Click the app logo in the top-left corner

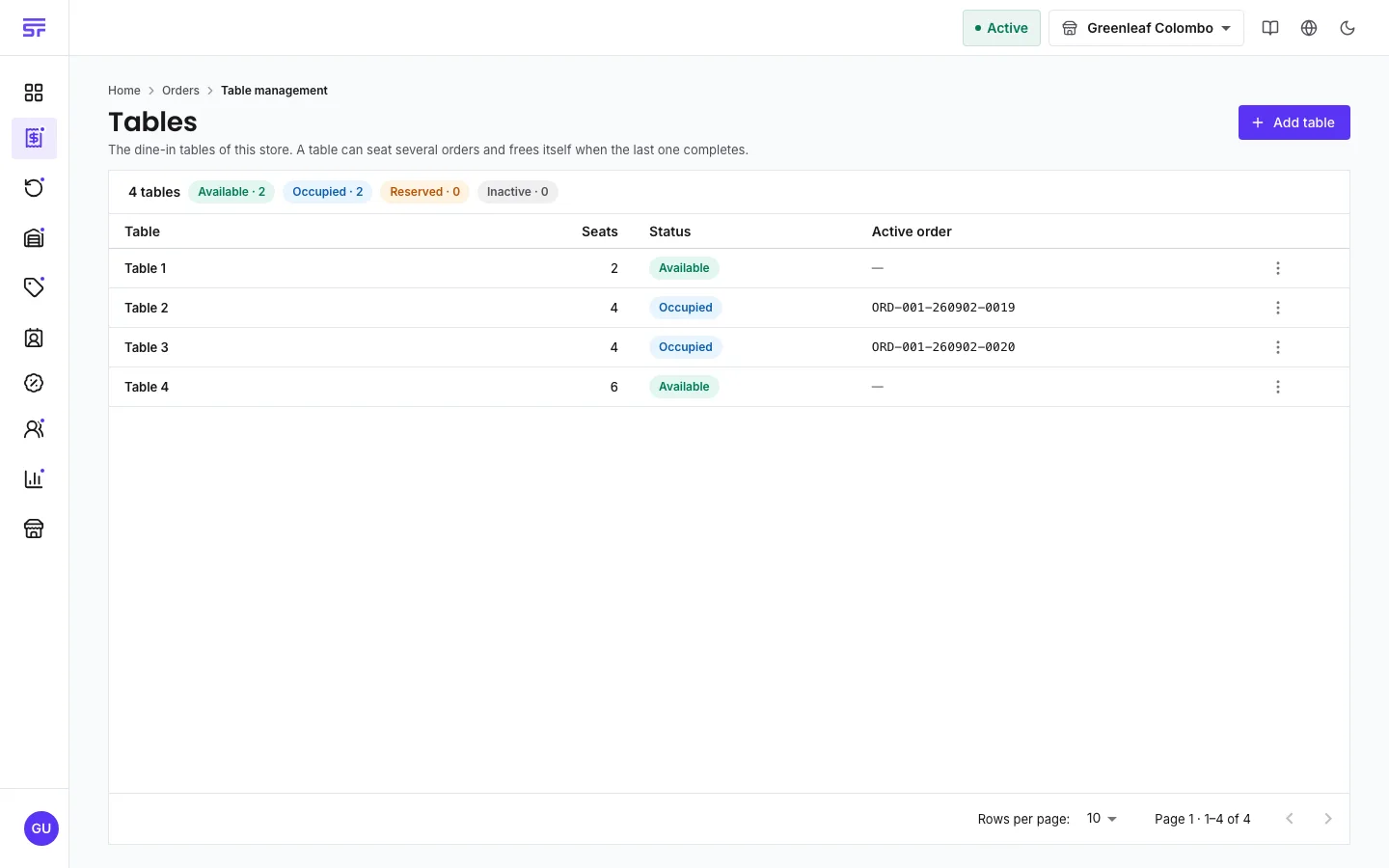34,28
